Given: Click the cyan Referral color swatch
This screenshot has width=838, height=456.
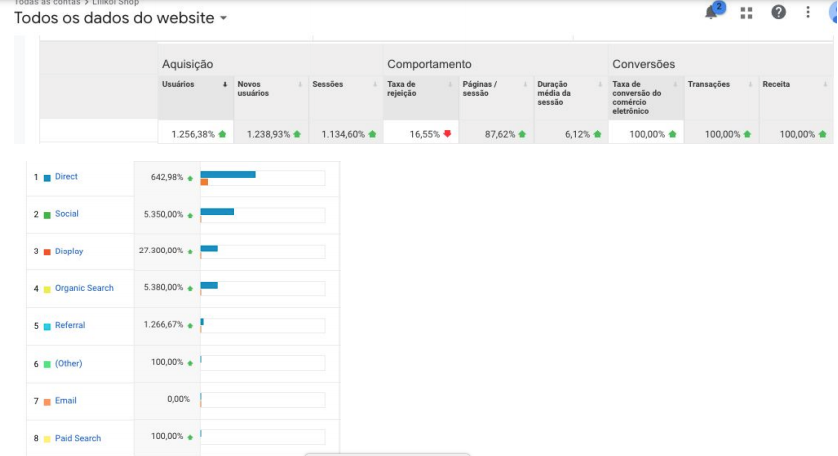Looking at the screenshot, I should pos(47,327).
